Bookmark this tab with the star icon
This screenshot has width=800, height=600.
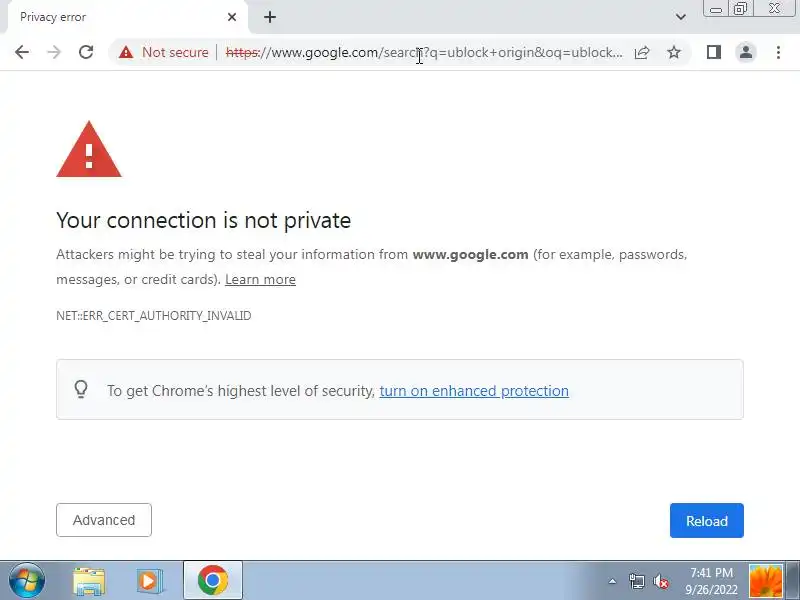tap(674, 52)
